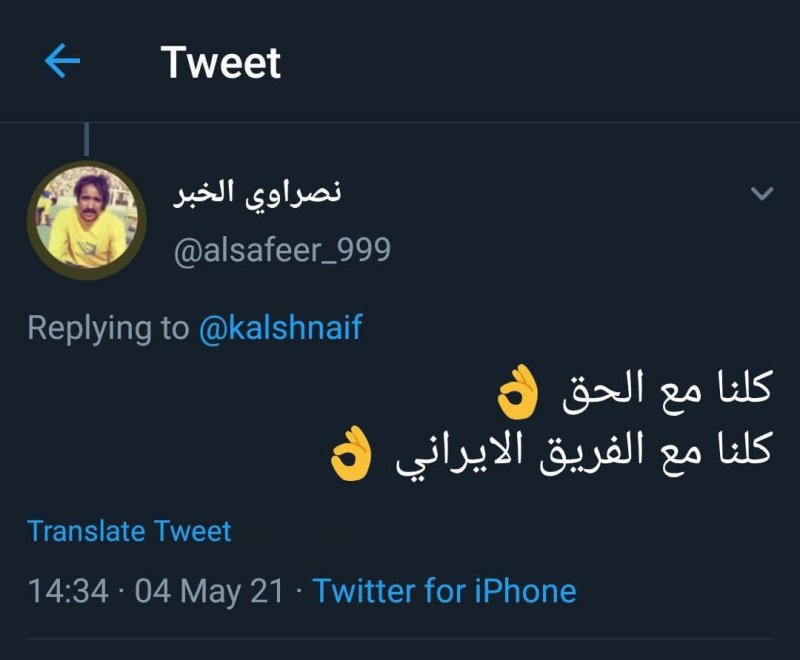Click the 'Replying to' label
800x660 pixels.
(x=107, y=328)
